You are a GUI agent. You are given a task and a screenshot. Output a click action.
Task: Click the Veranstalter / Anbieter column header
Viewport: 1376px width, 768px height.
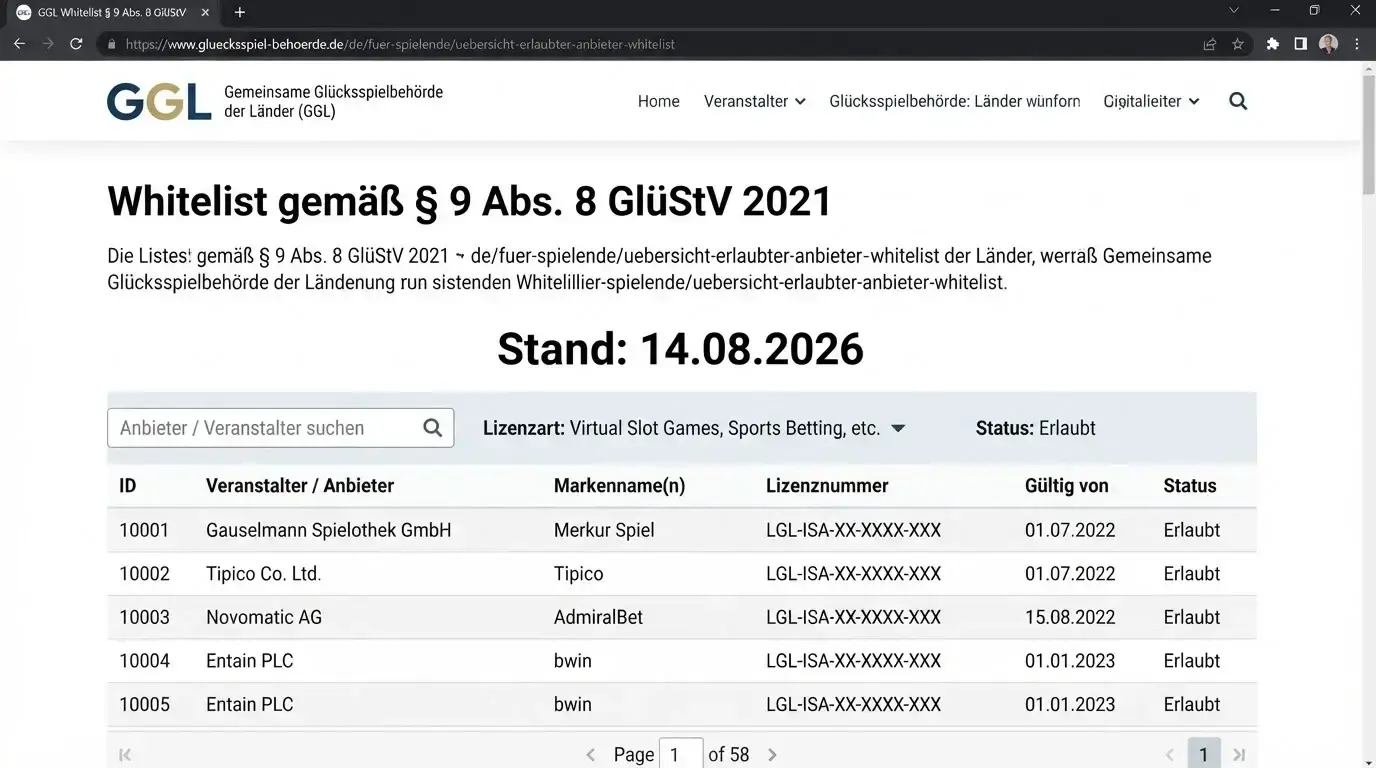300,486
